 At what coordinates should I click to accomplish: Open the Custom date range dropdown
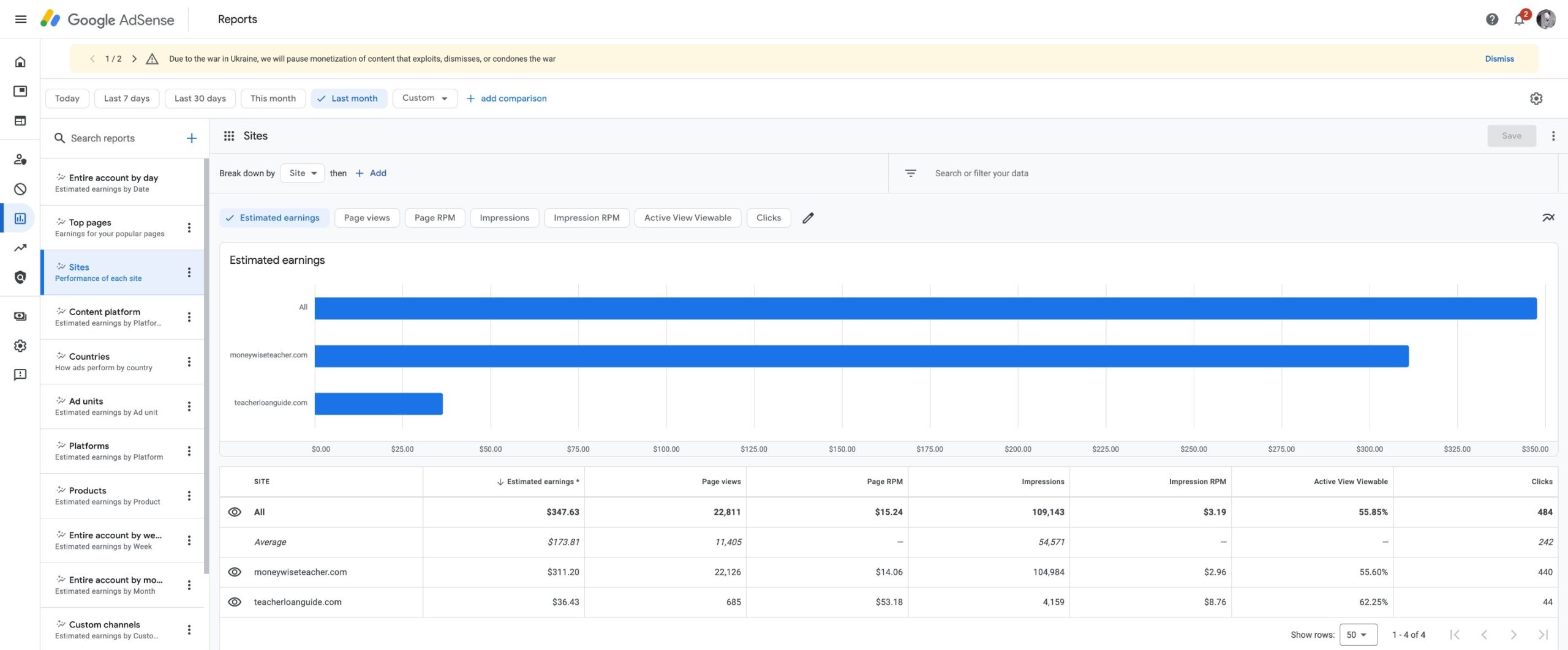[425, 98]
